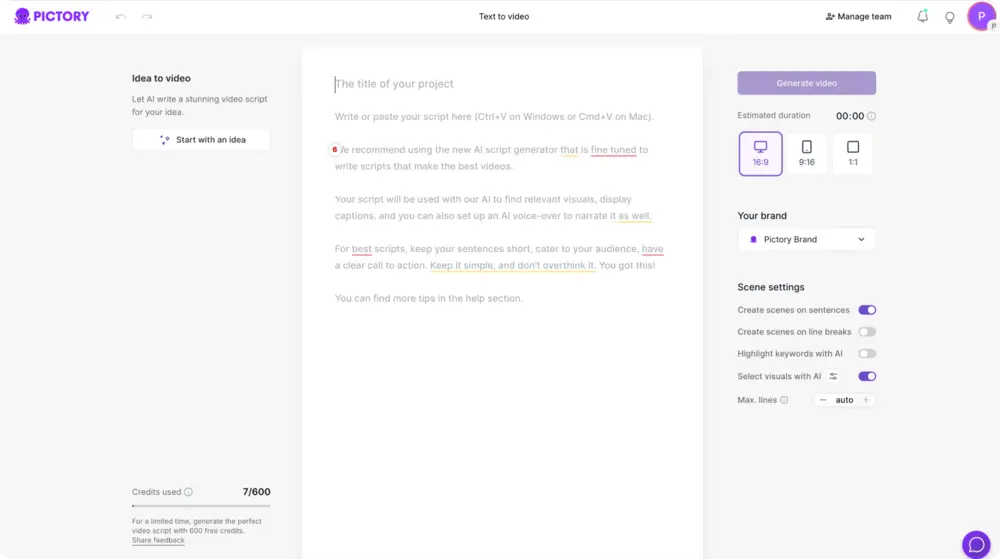This screenshot has width=1000, height=559.
Task: Click Manage team
Action: (x=858, y=17)
